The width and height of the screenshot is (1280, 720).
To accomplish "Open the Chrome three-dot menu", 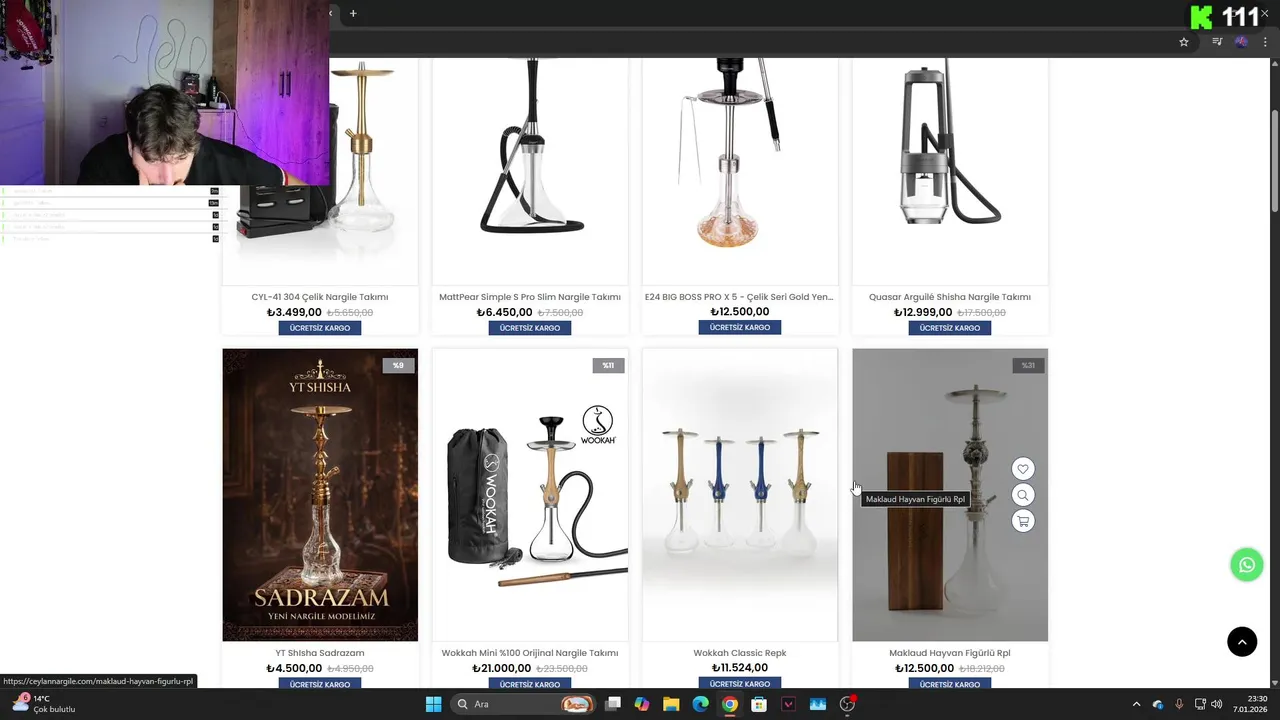I will 1266,42.
